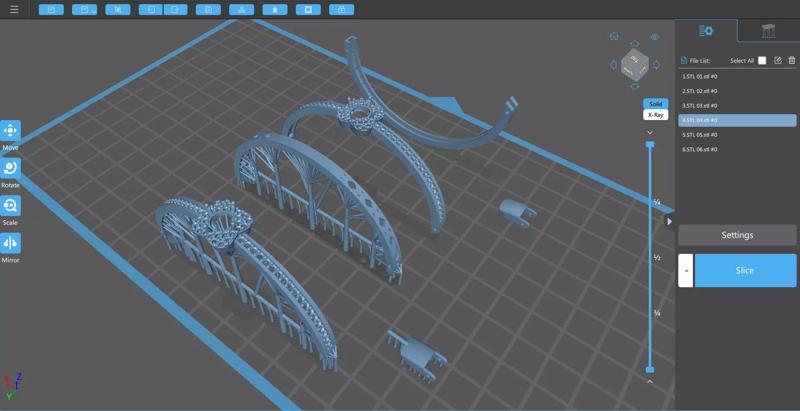Click the File List document icon
This screenshot has height=411, width=800.
[684, 61]
